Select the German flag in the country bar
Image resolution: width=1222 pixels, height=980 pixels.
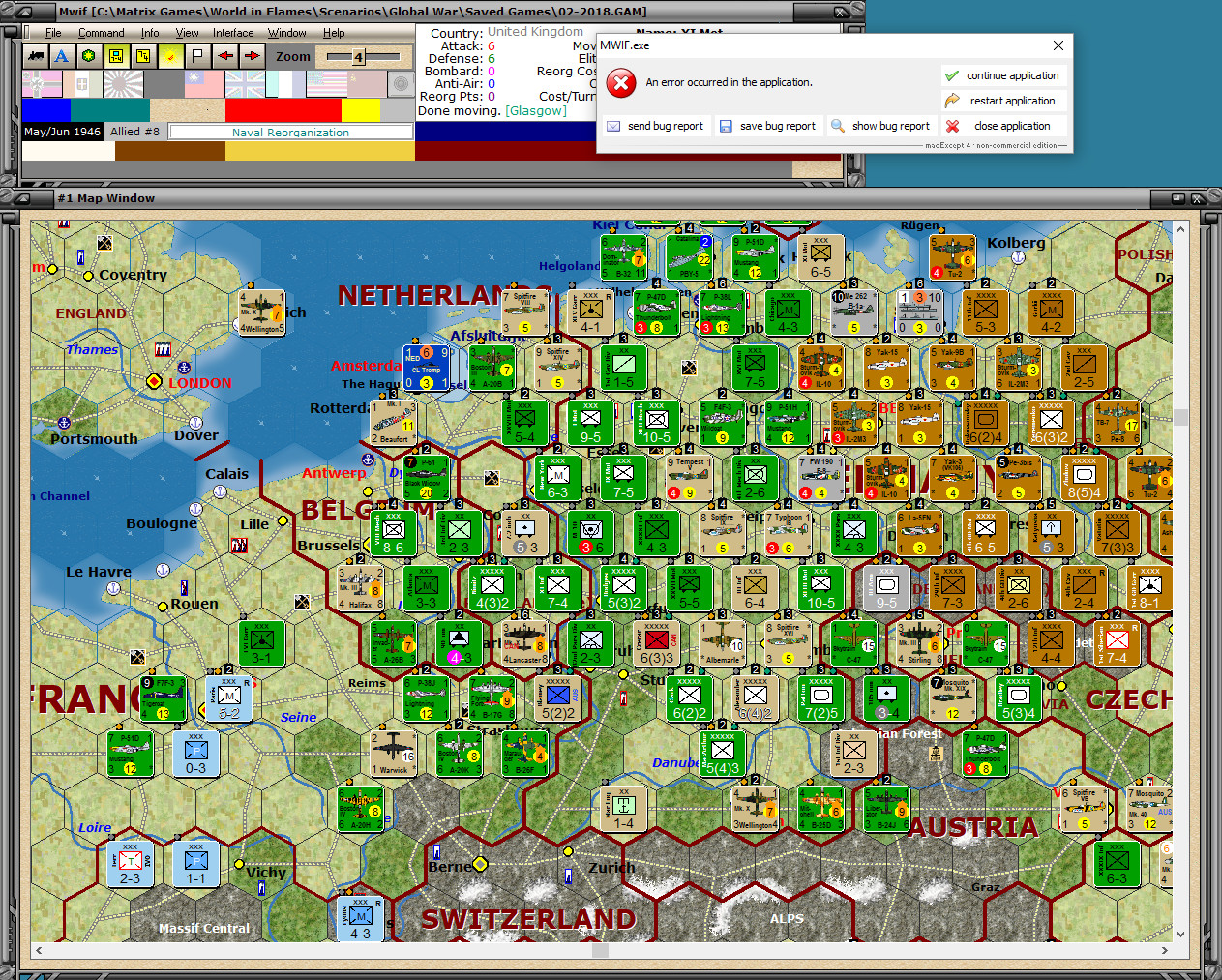click(x=42, y=84)
